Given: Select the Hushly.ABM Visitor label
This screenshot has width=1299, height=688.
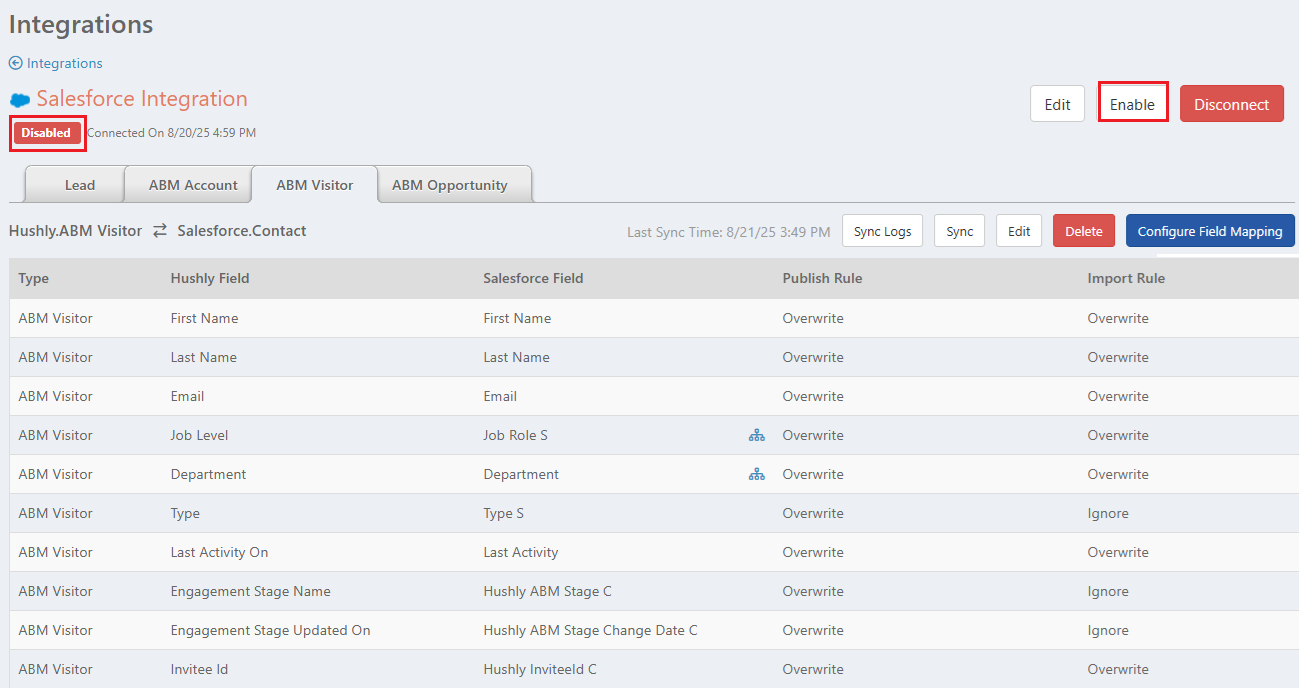Looking at the screenshot, I should (x=75, y=231).
